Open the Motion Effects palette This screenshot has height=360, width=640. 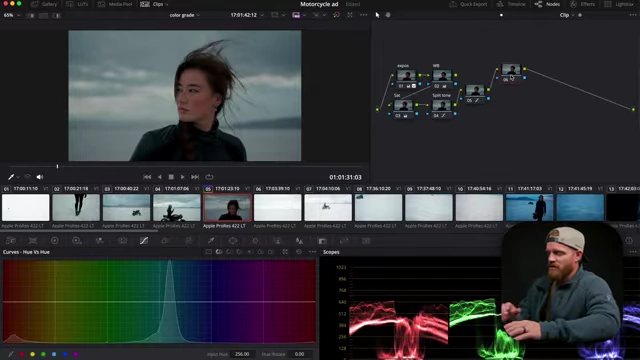[122, 241]
